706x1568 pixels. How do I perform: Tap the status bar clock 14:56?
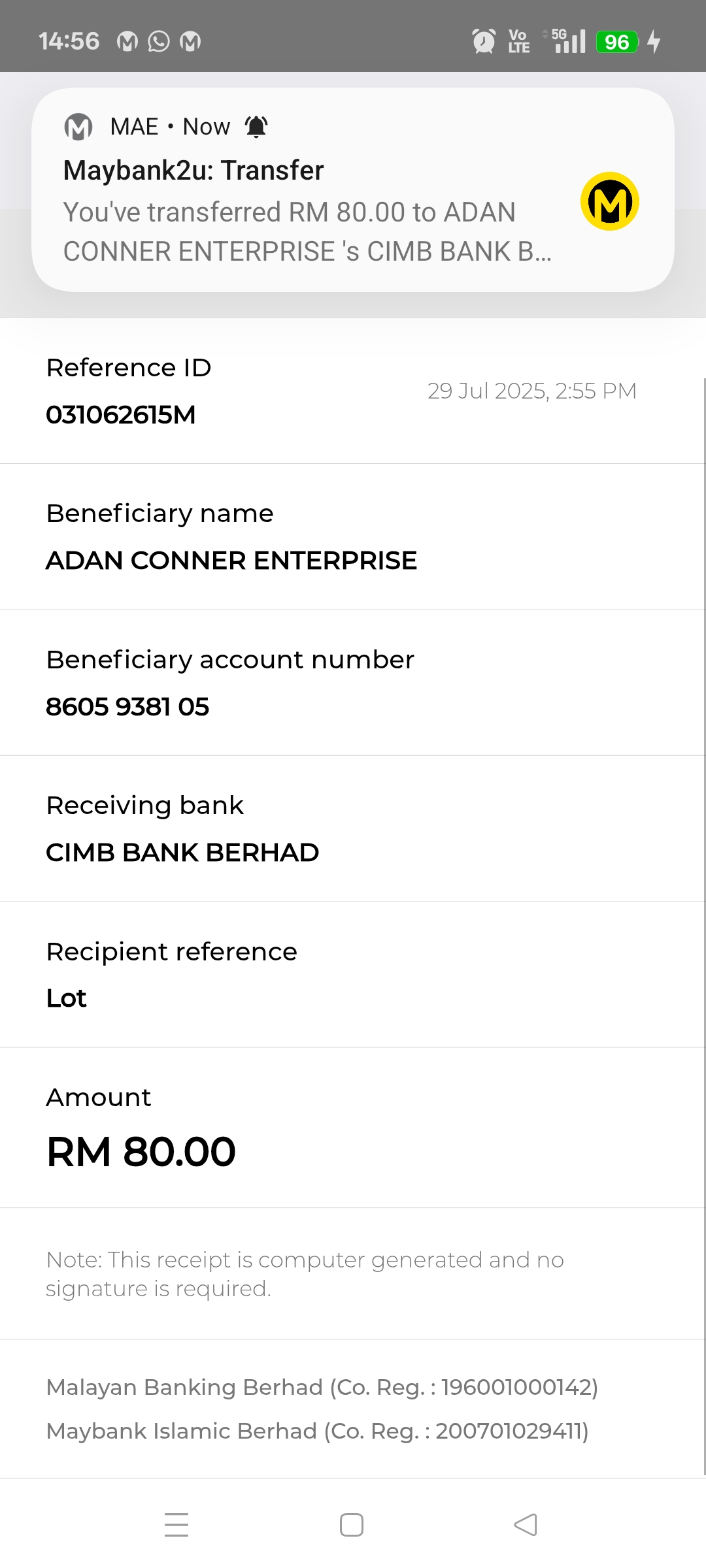pyautogui.click(x=69, y=42)
